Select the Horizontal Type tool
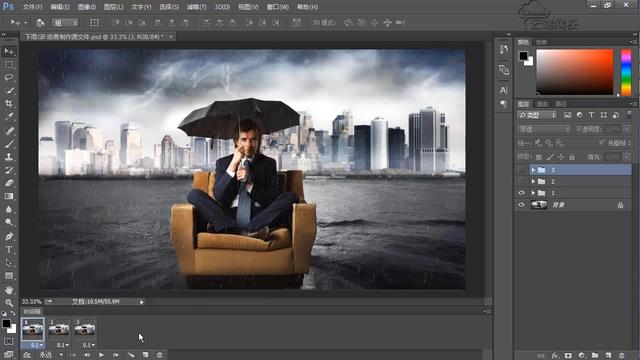This screenshot has width=640, height=360. pyautogui.click(x=9, y=249)
